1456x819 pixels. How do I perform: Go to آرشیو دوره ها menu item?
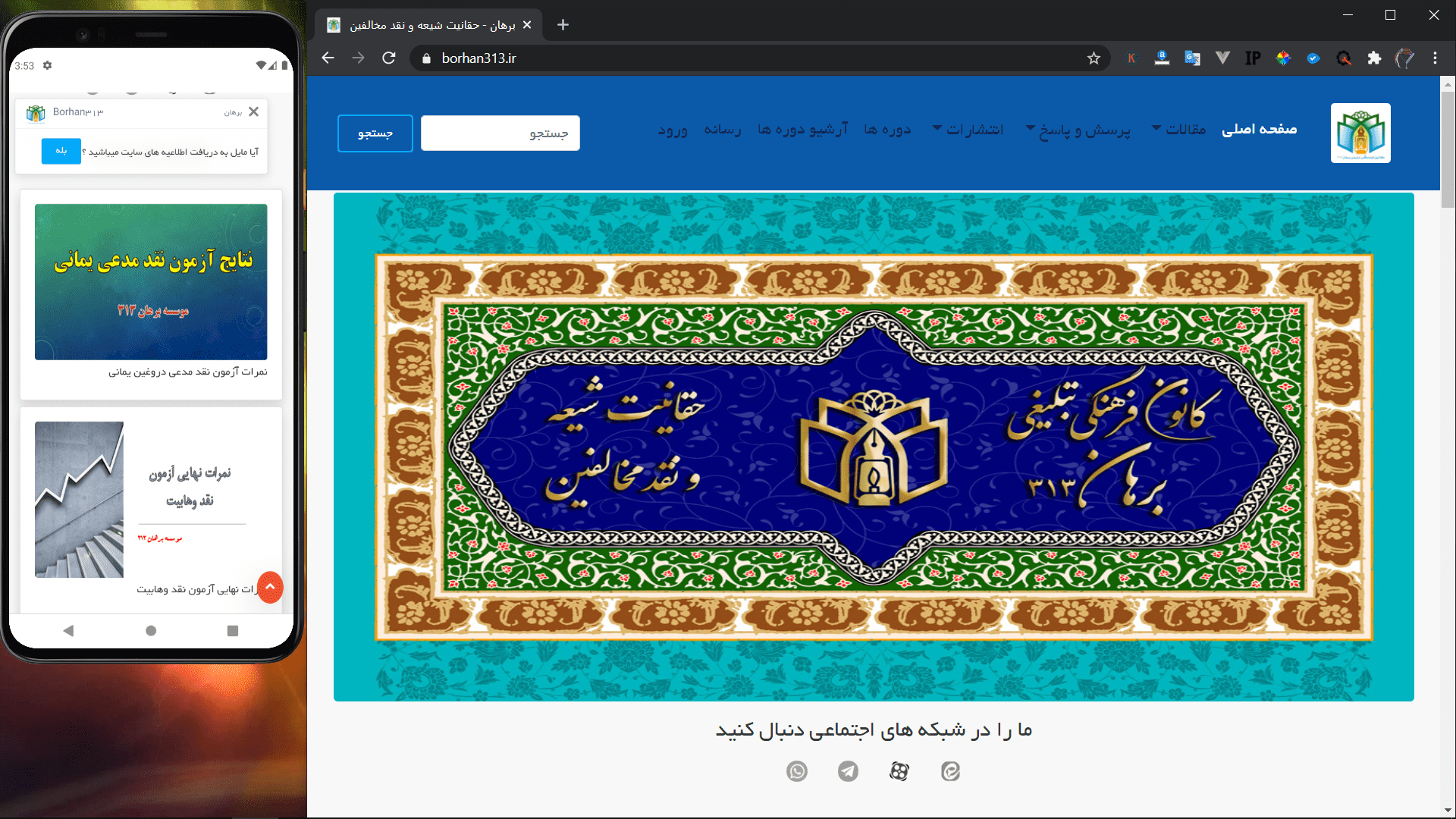click(802, 130)
